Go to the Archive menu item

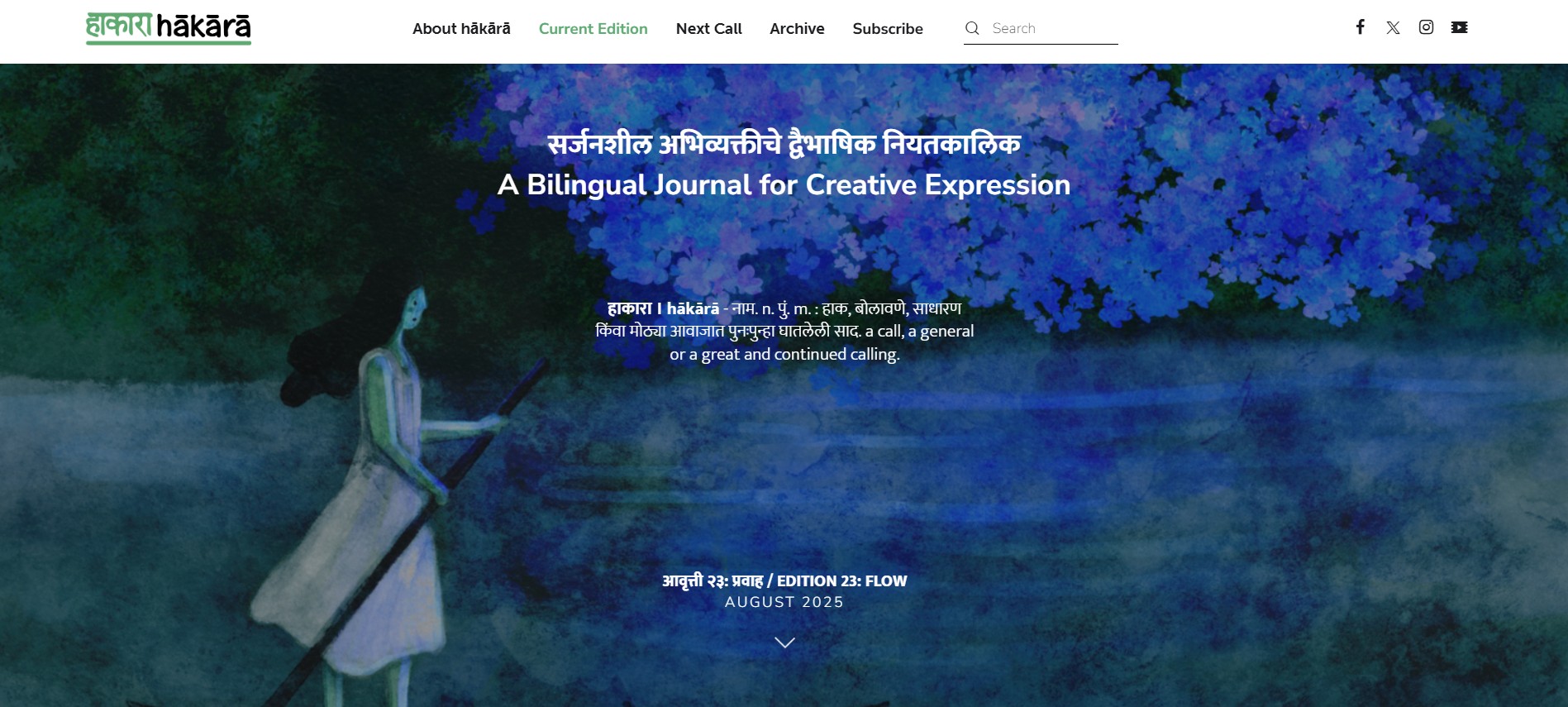797,28
